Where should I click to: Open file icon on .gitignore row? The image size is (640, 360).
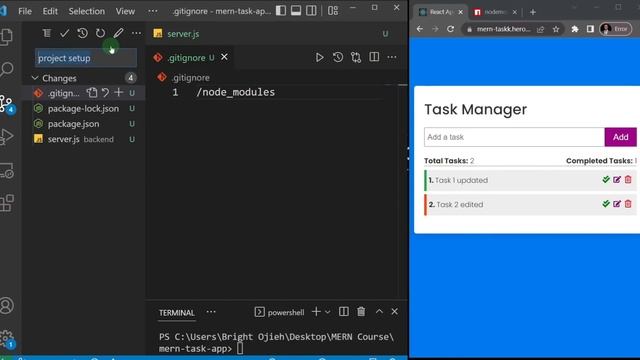(x=92, y=93)
